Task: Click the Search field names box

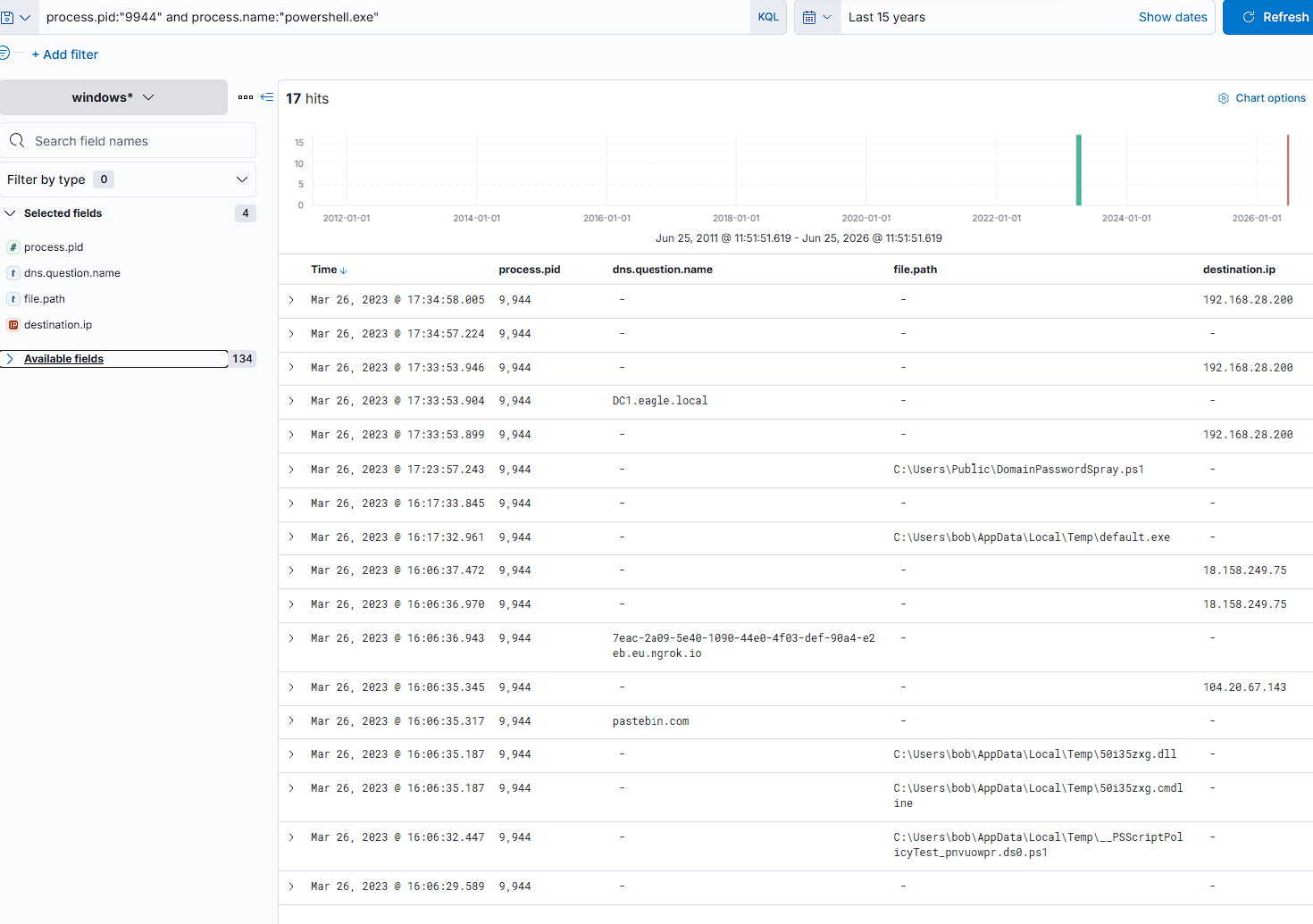Action: pos(128,141)
